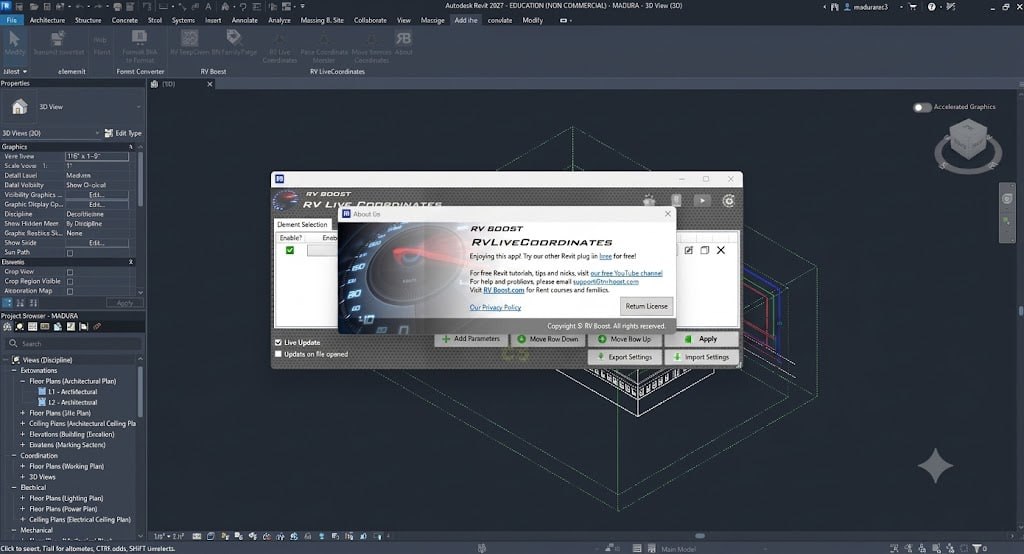Screen dimensions: 1024x554
Task: Toggle the Crop Region Visible checkbox
Action: [70, 282]
